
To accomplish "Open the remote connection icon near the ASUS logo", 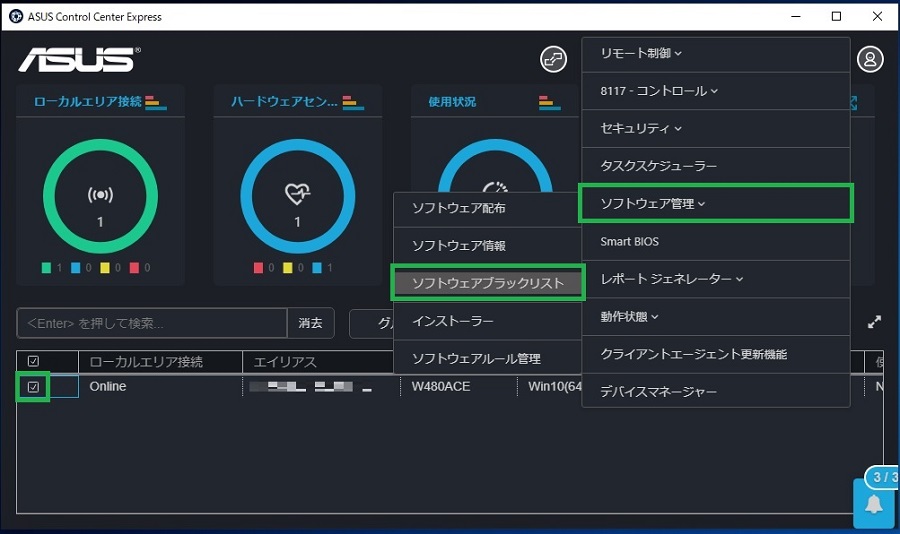I will [x=553, y=59].
